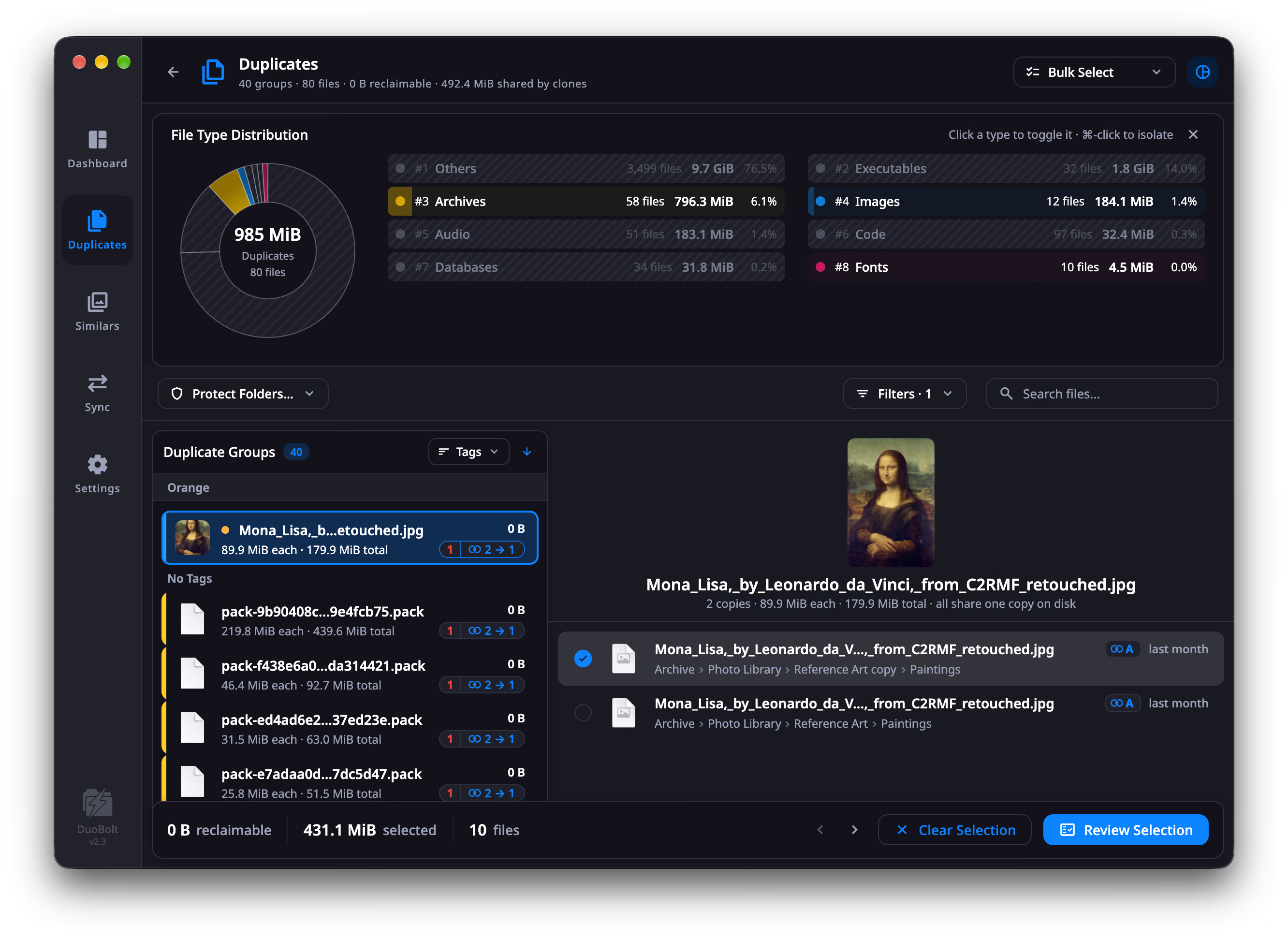Toggle the Code file type row

[x=1006, y=235]
